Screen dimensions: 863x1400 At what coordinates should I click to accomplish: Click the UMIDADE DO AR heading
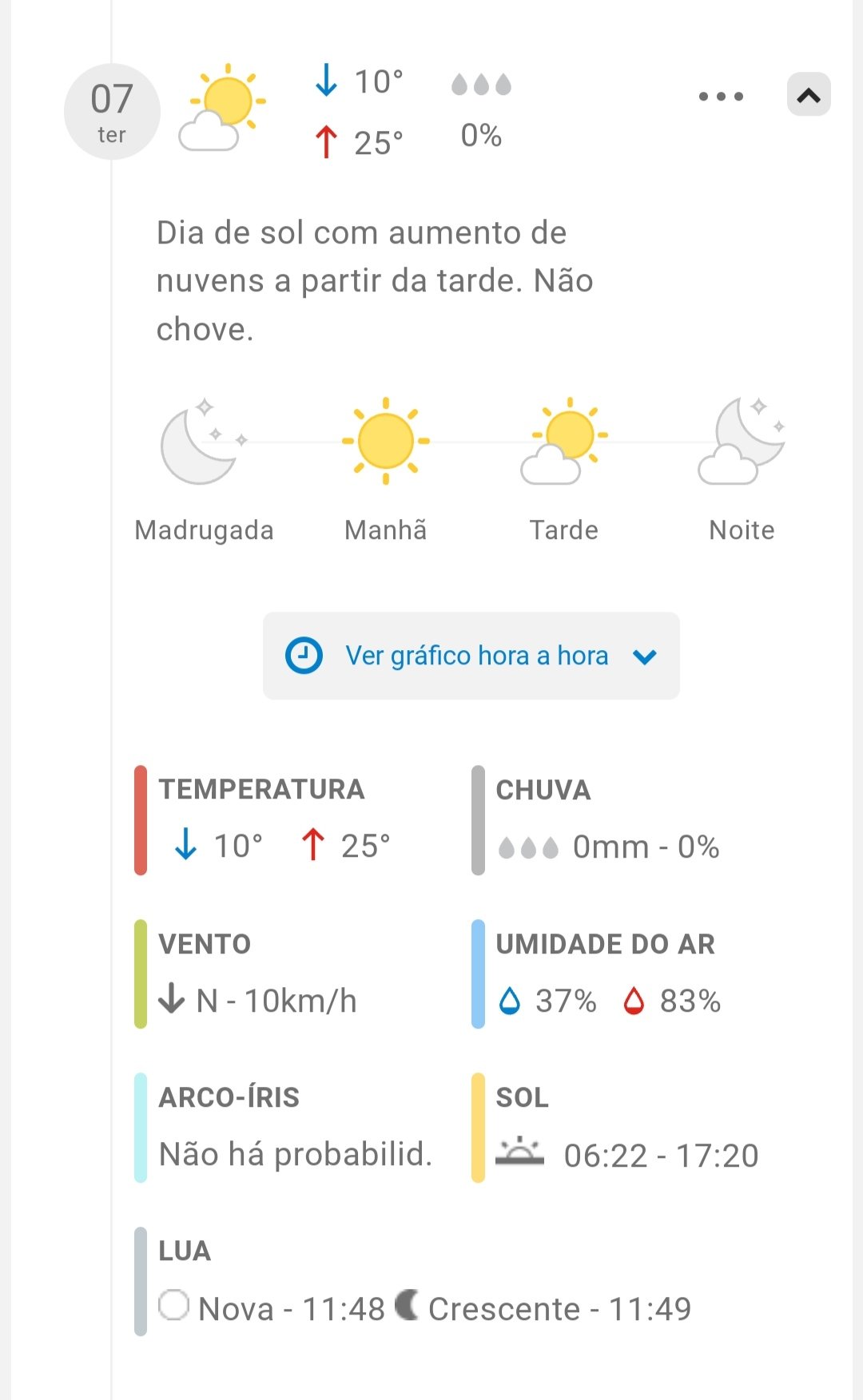(x=605, y=944)
